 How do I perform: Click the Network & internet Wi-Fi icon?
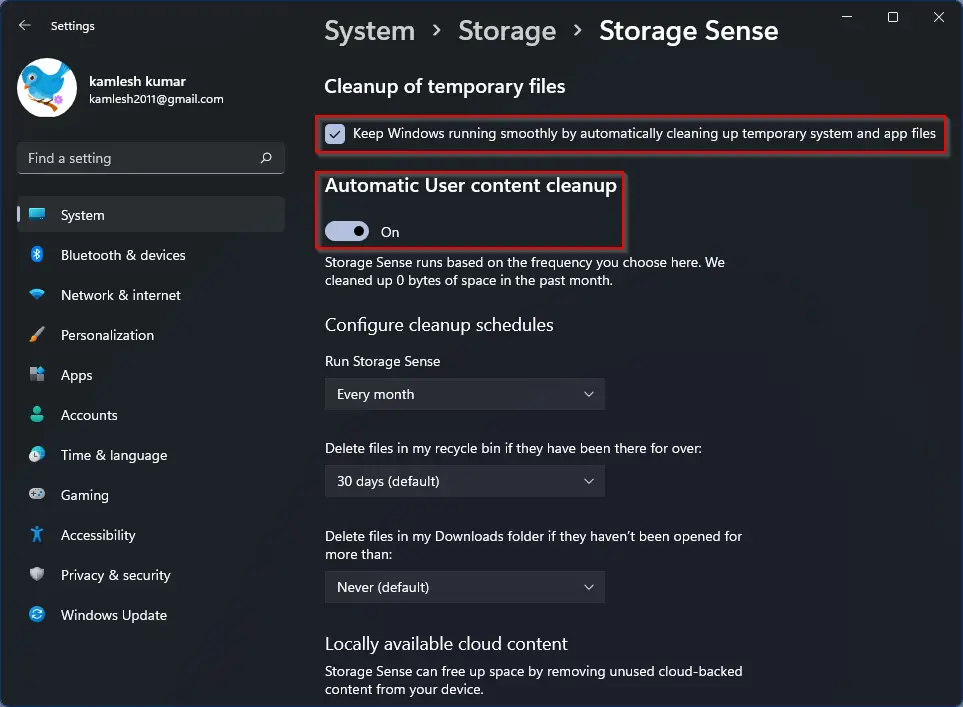coord(37,294)
